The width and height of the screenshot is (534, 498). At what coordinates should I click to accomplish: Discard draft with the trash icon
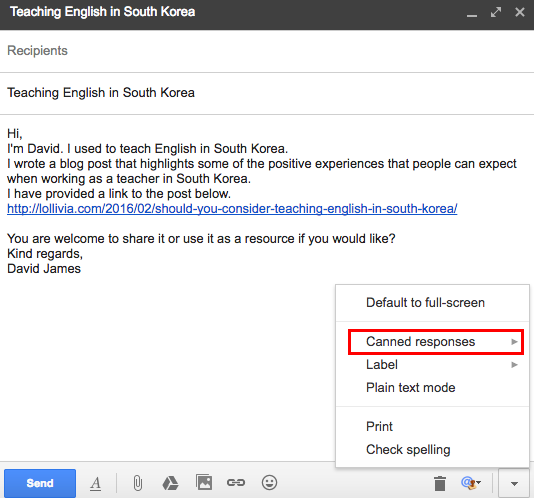click(x=440, y=483)
